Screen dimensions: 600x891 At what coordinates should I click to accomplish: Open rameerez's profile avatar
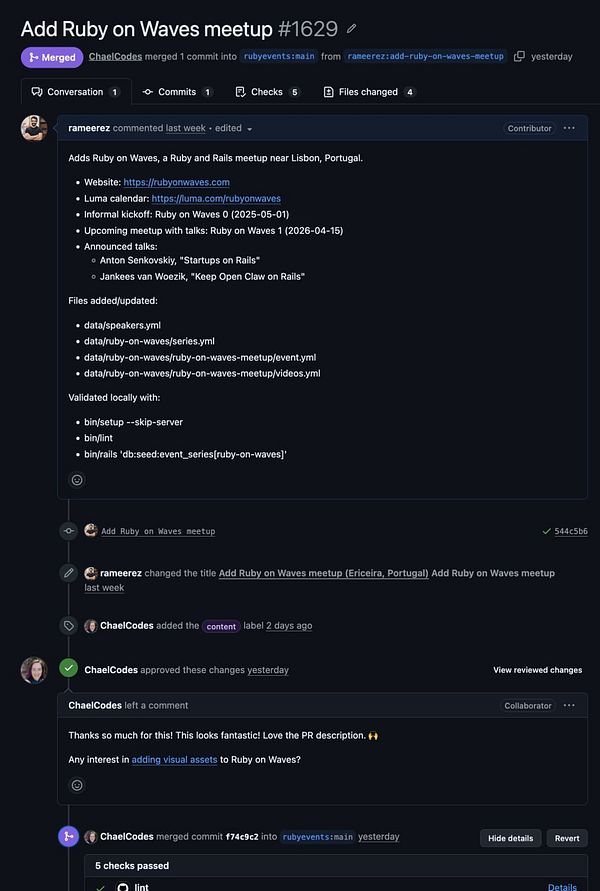[33, 128]
